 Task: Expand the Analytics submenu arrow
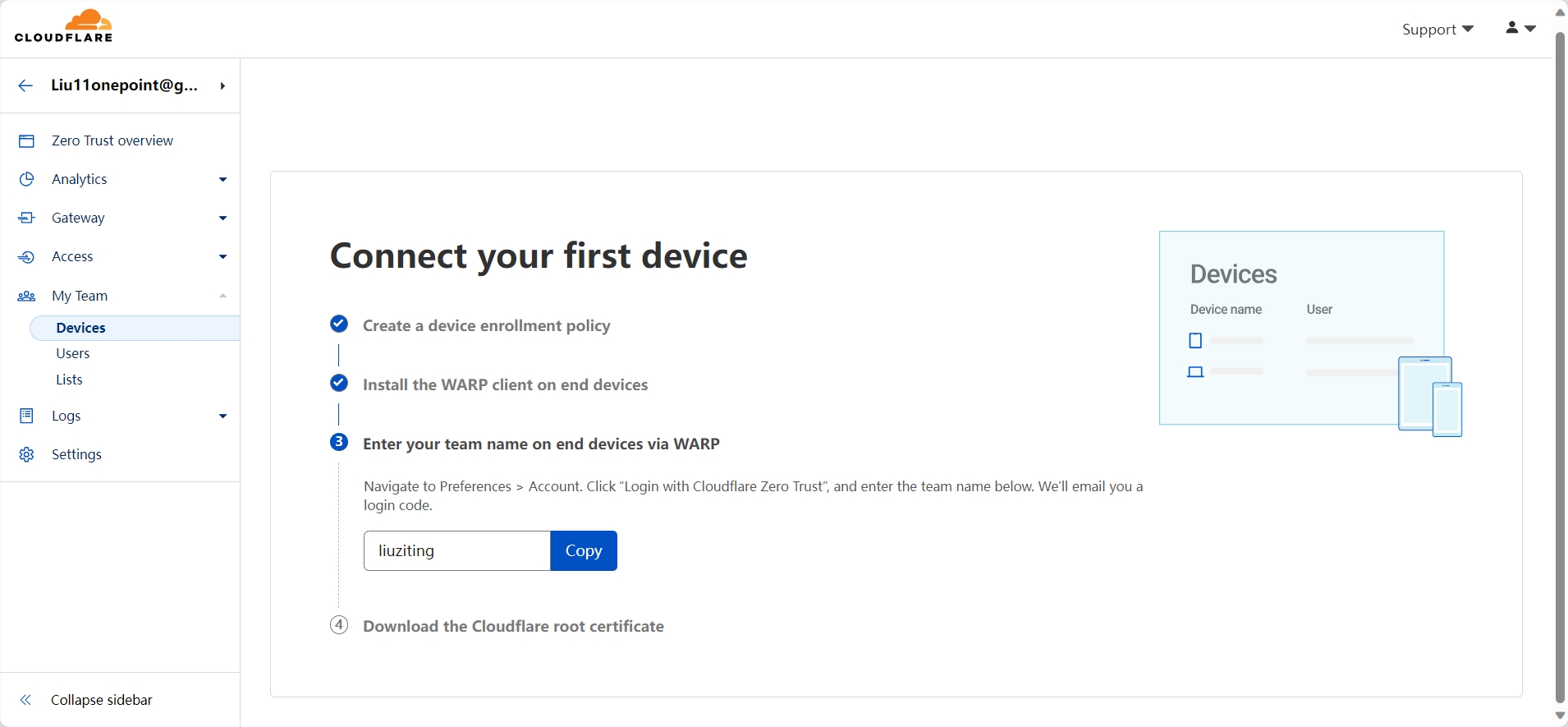point(222,180)
